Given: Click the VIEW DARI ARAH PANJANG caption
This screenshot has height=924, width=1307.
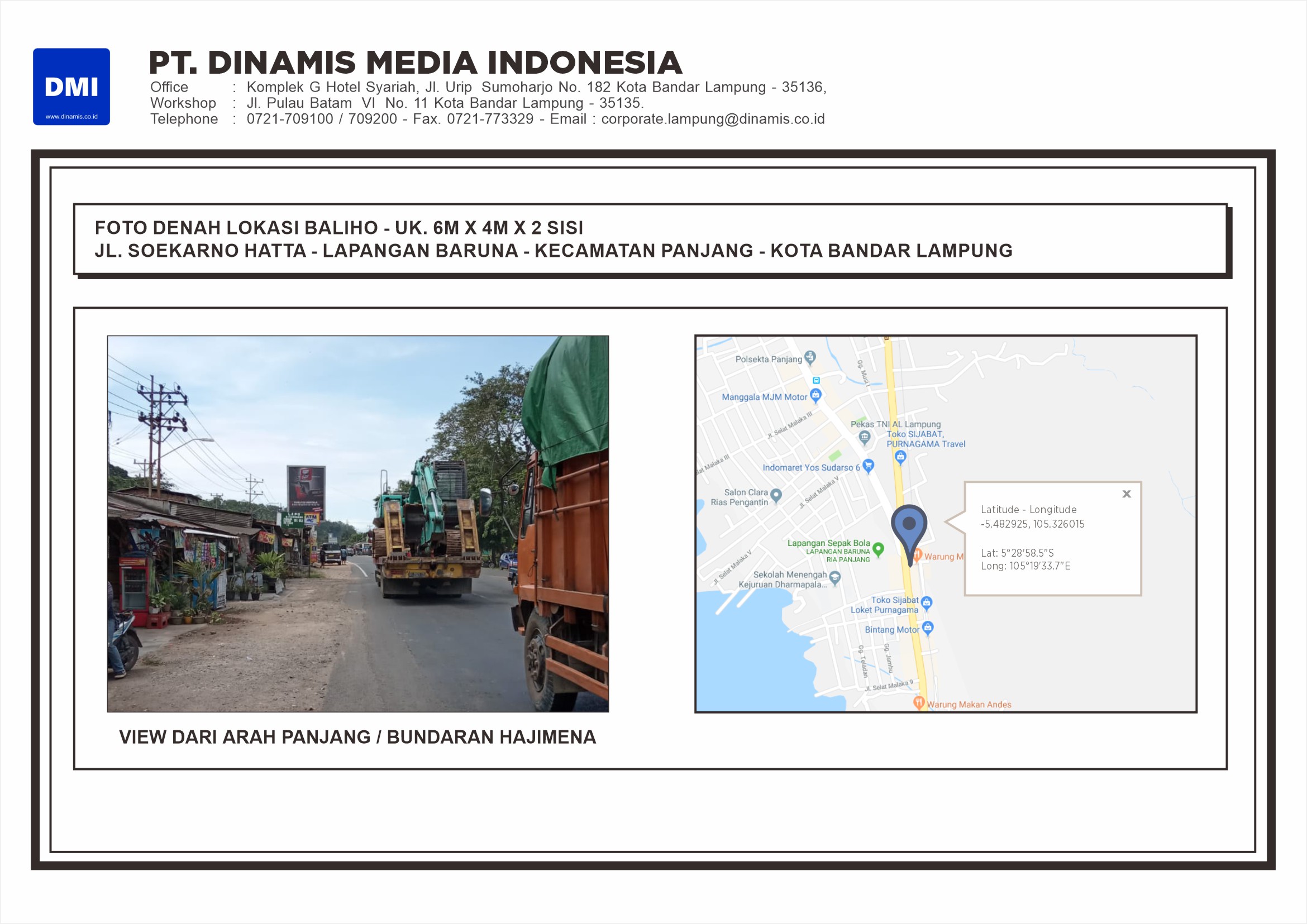Looking at the screenshot, I should pyautogui.click(x=357, y=737).
